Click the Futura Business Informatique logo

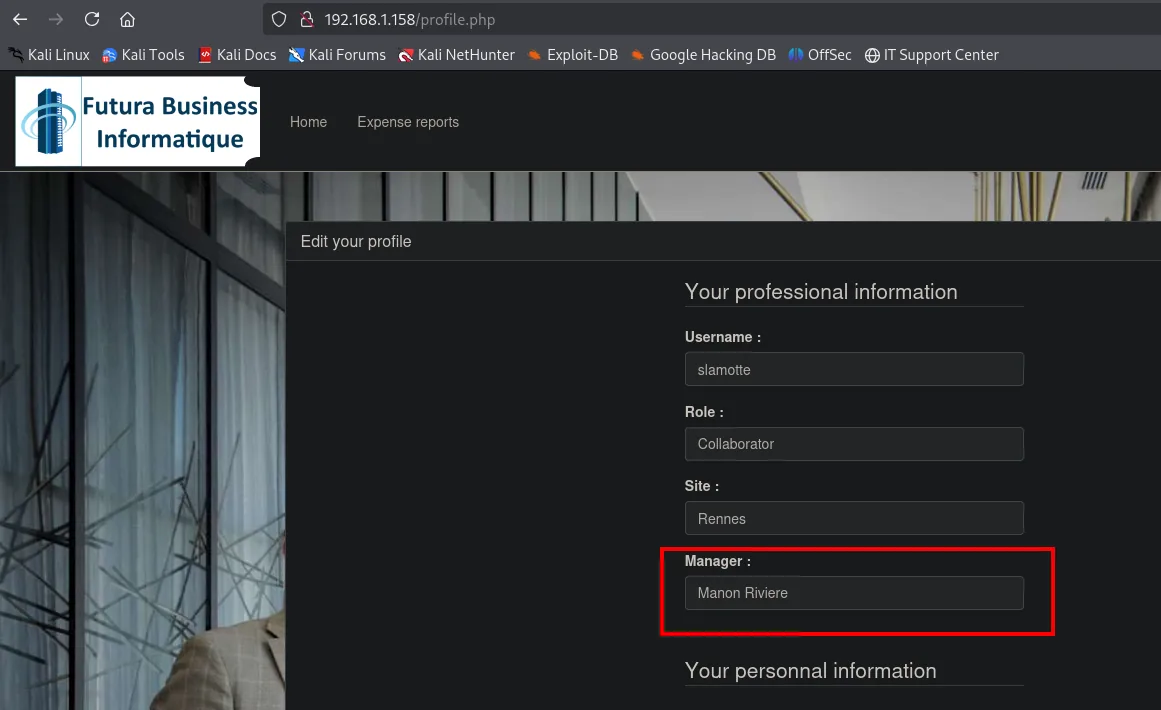click(138, 121)
